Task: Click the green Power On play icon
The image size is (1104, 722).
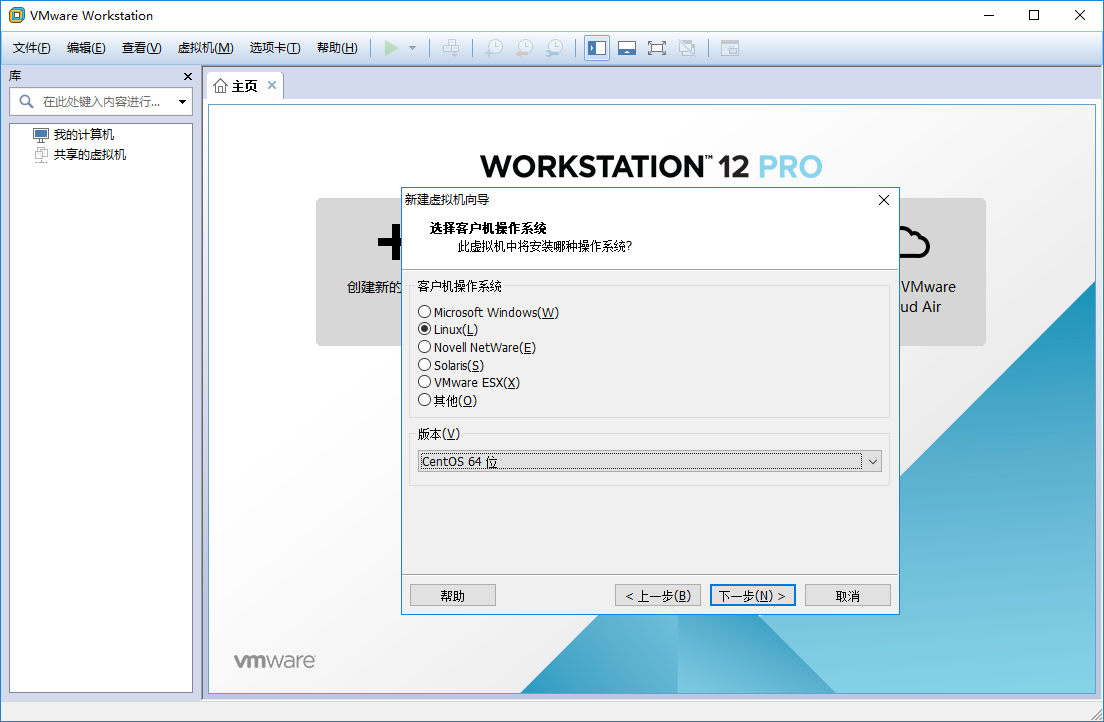Action: (x=391, y=48)
